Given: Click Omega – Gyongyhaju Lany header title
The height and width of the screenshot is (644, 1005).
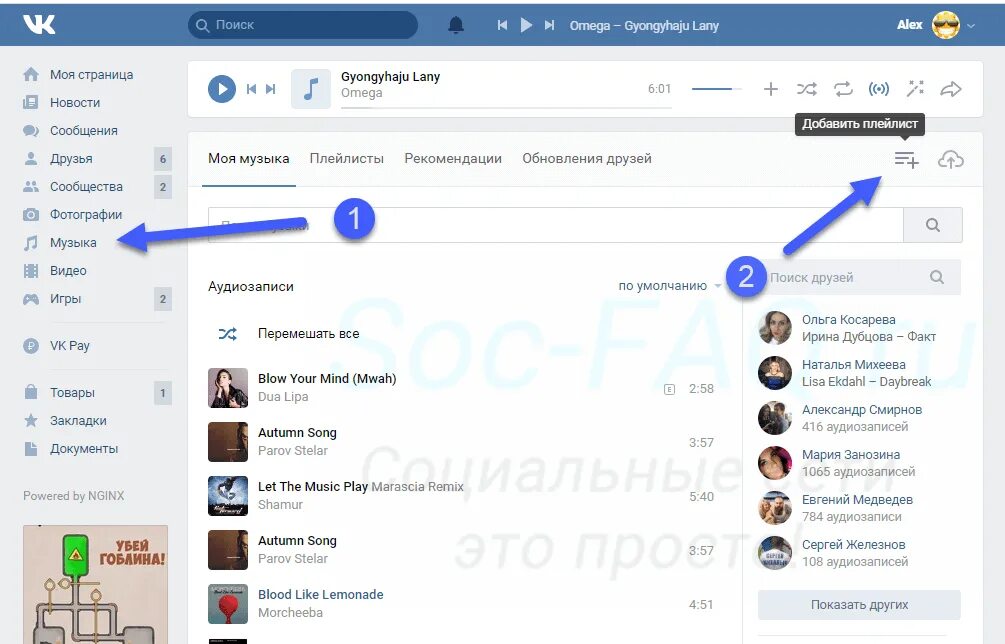Looking at the screenshot, I should (644, 26).
